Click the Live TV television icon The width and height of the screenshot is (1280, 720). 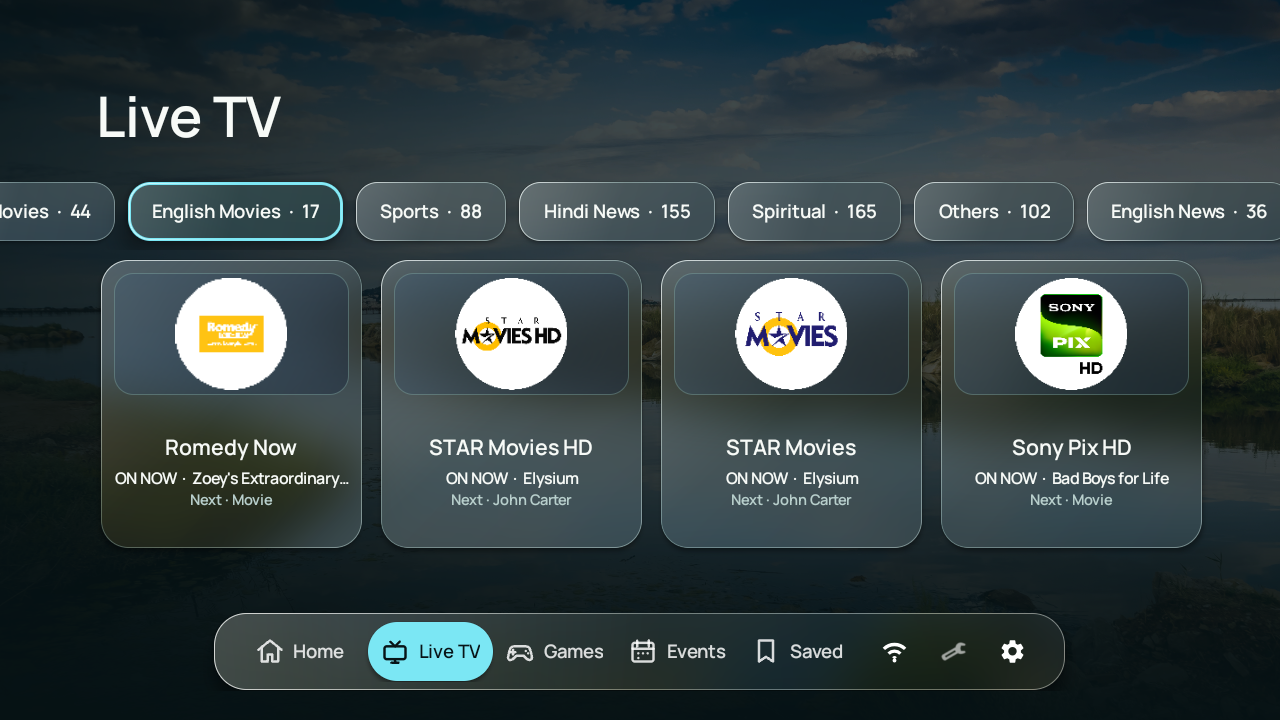[395, 652]
